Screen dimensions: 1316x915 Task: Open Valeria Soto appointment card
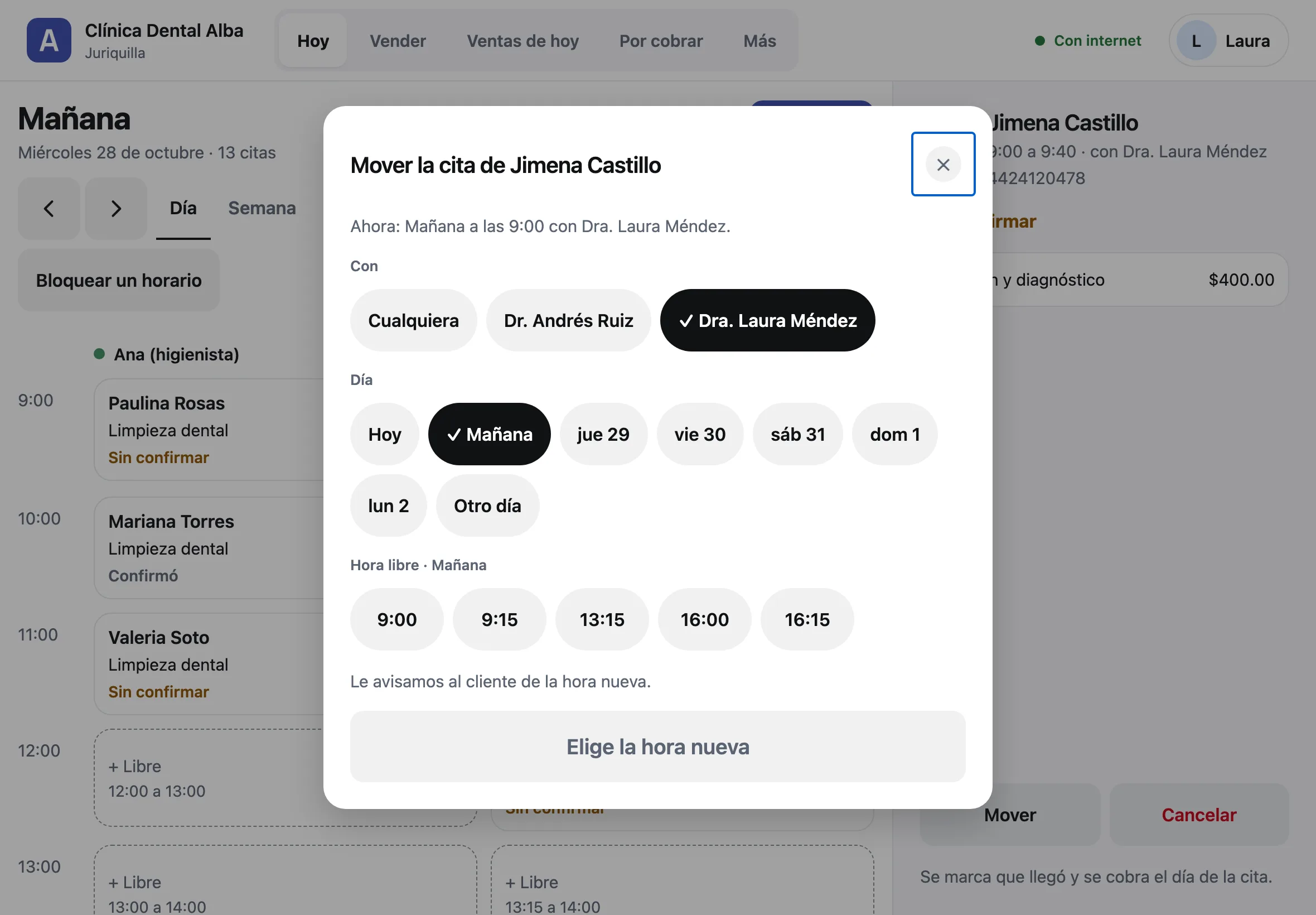click(209, 664)
